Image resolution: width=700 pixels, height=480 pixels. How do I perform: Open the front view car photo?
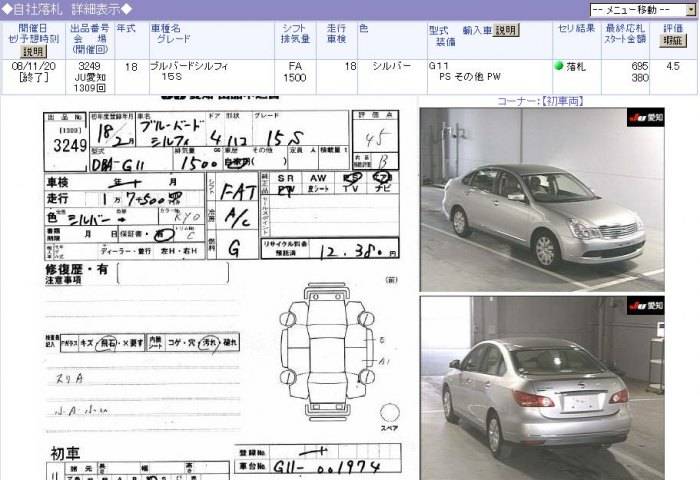[x=542, y=200]
